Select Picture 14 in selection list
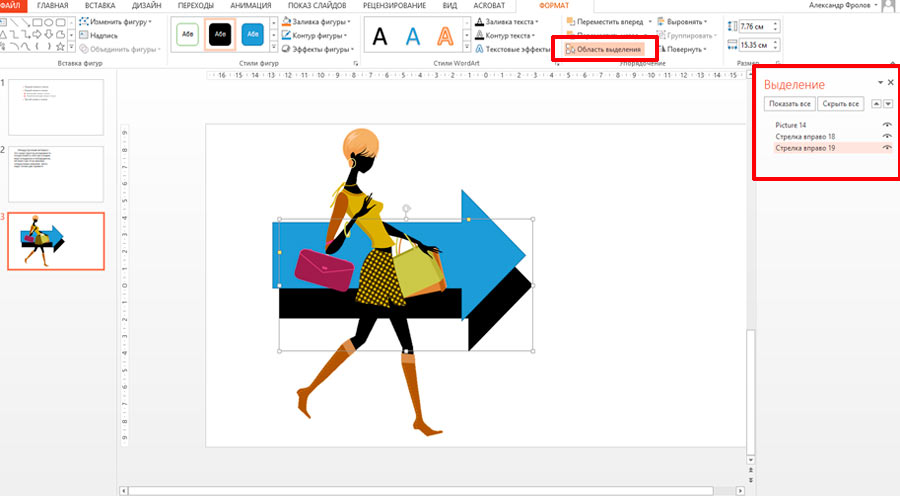900x496 pixels. point(790,125)
